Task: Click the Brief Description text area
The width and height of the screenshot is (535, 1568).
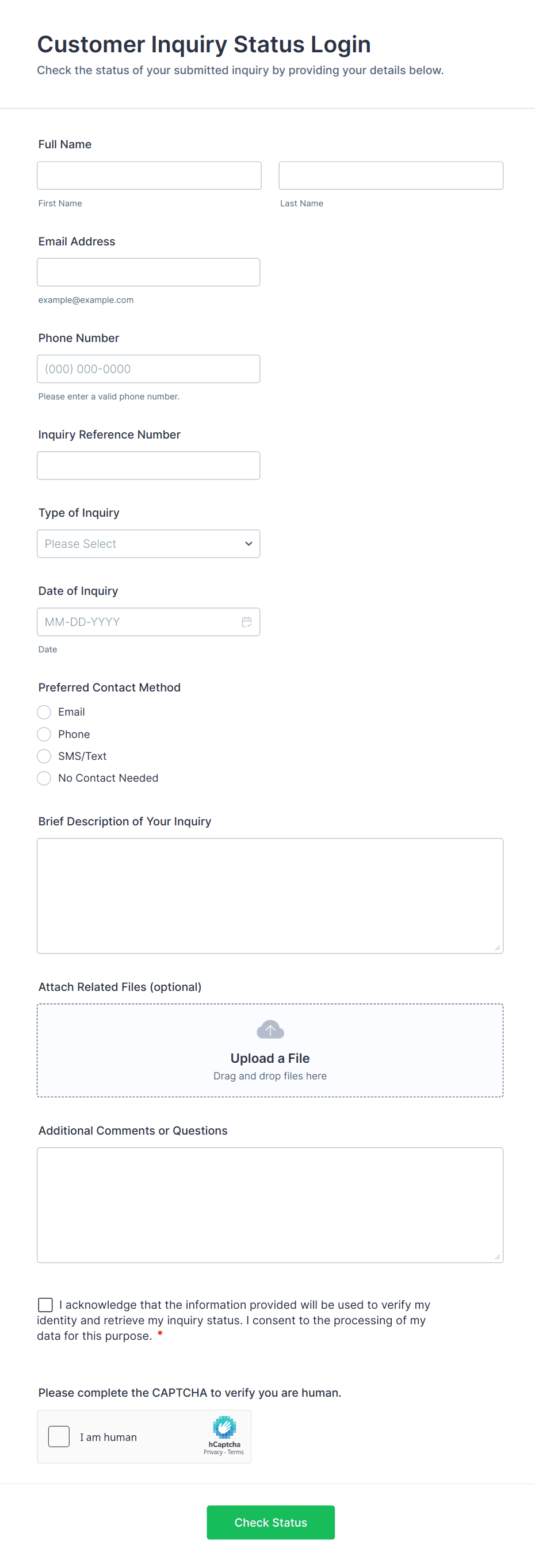Action: [x=270, y=896]
